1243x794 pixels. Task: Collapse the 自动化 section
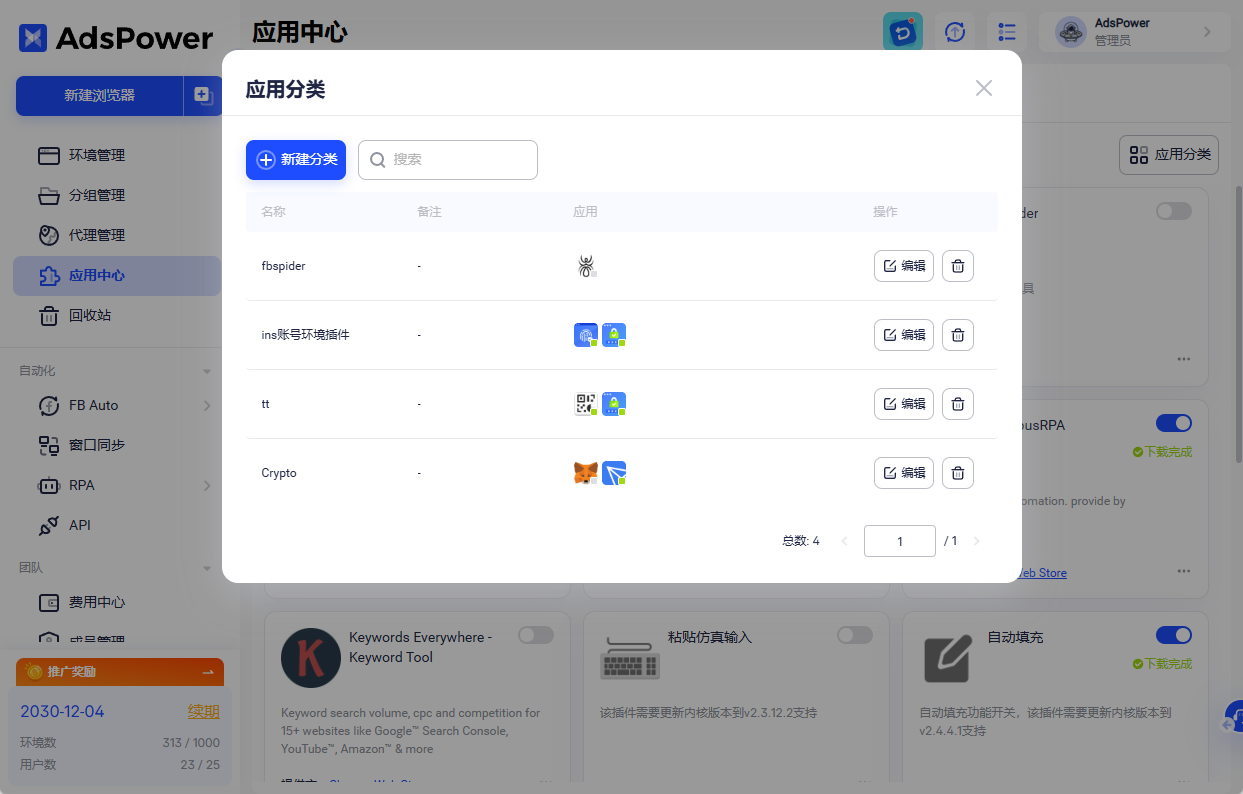click(207, 371)
